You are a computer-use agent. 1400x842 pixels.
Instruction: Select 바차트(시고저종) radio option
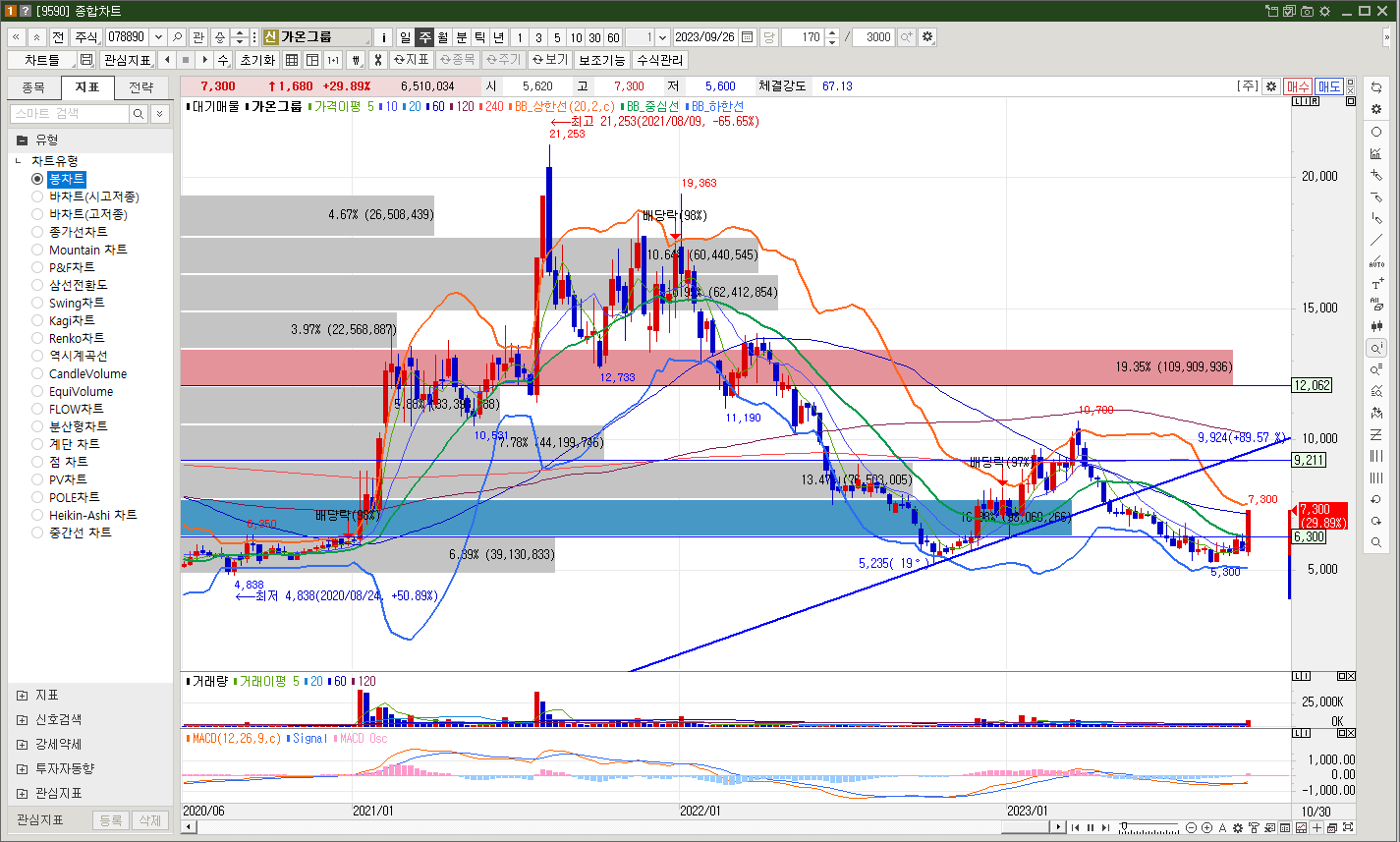tap(37, 196)
